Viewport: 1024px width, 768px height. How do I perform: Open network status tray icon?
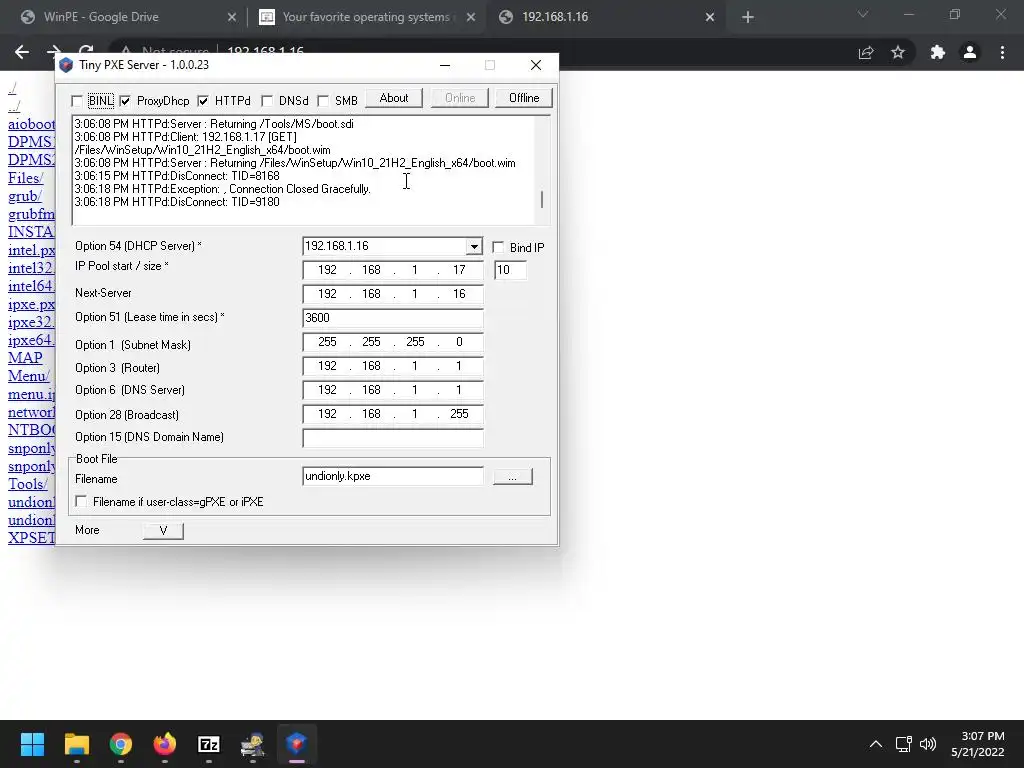tap(903, 744)
